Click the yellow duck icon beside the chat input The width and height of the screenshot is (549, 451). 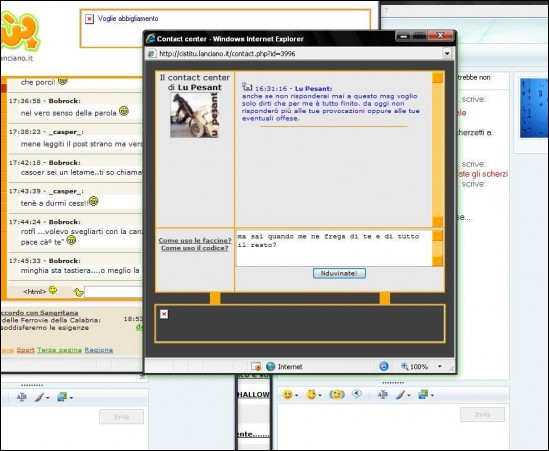79,292
